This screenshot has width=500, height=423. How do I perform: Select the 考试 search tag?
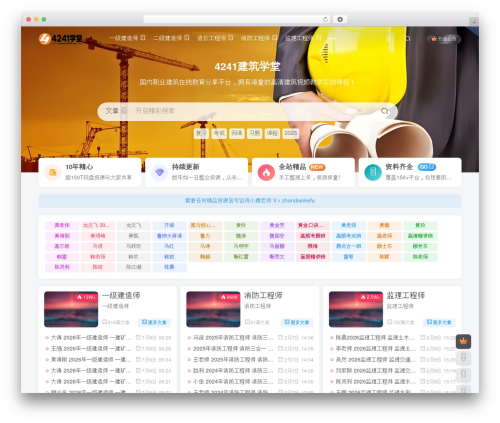(x=219, y=133)
